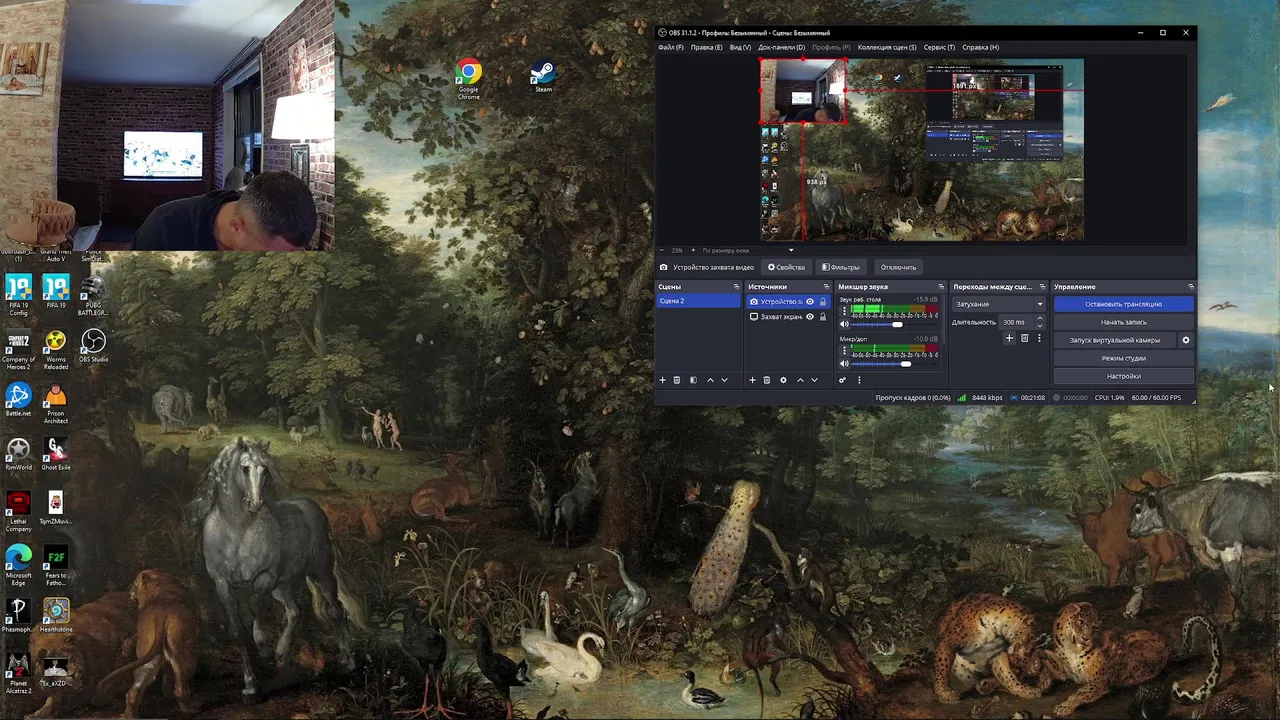Open Звук раб. стола options menu

coord(844,311)
